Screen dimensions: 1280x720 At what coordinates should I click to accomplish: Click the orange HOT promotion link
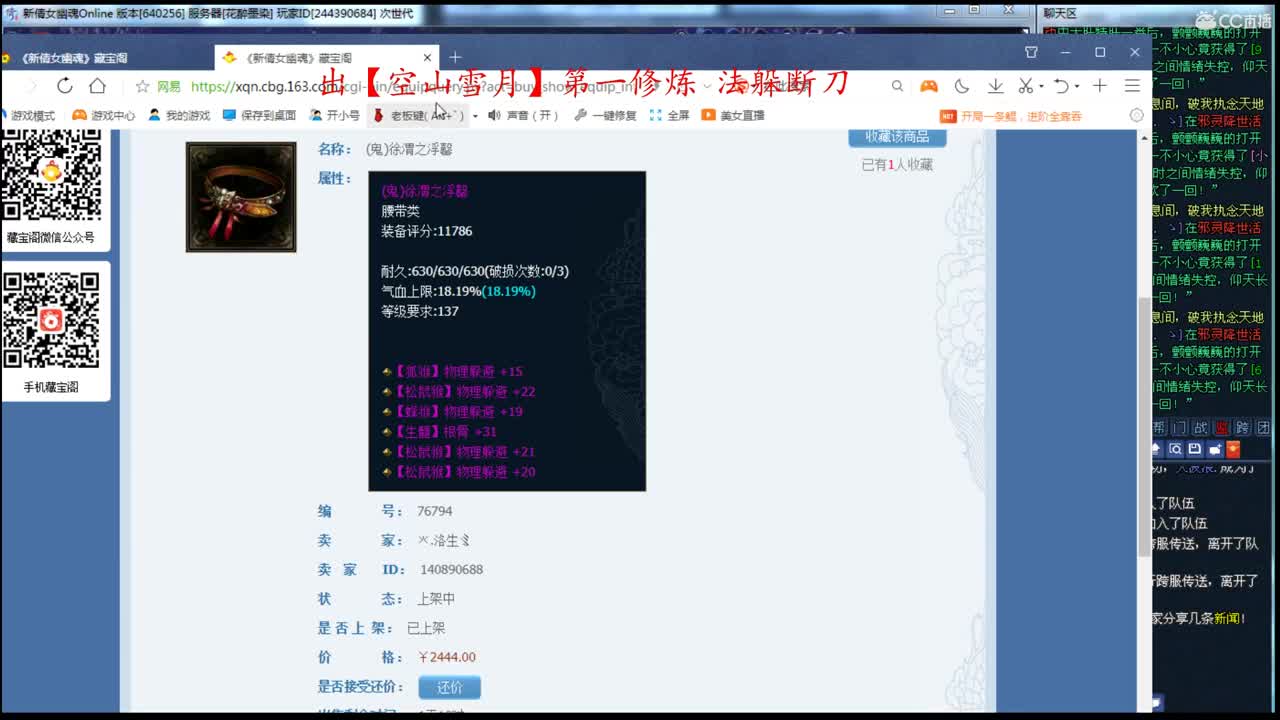point(1011,116)
